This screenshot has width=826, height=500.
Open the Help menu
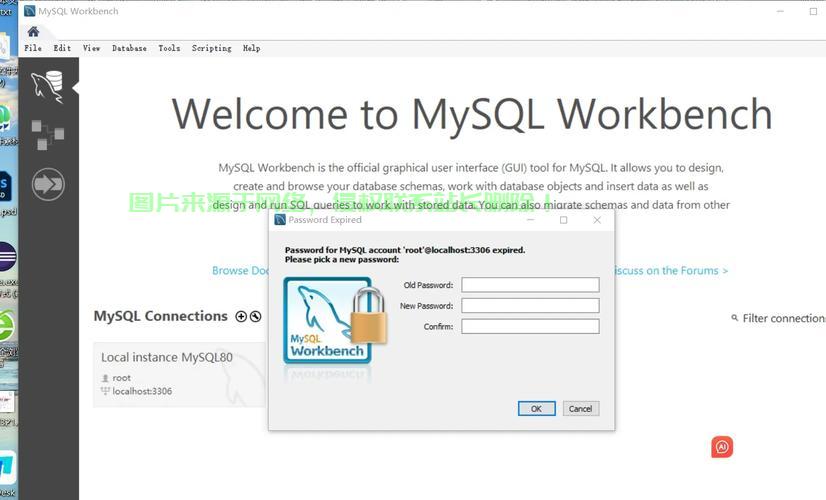(x=251, y=48)
